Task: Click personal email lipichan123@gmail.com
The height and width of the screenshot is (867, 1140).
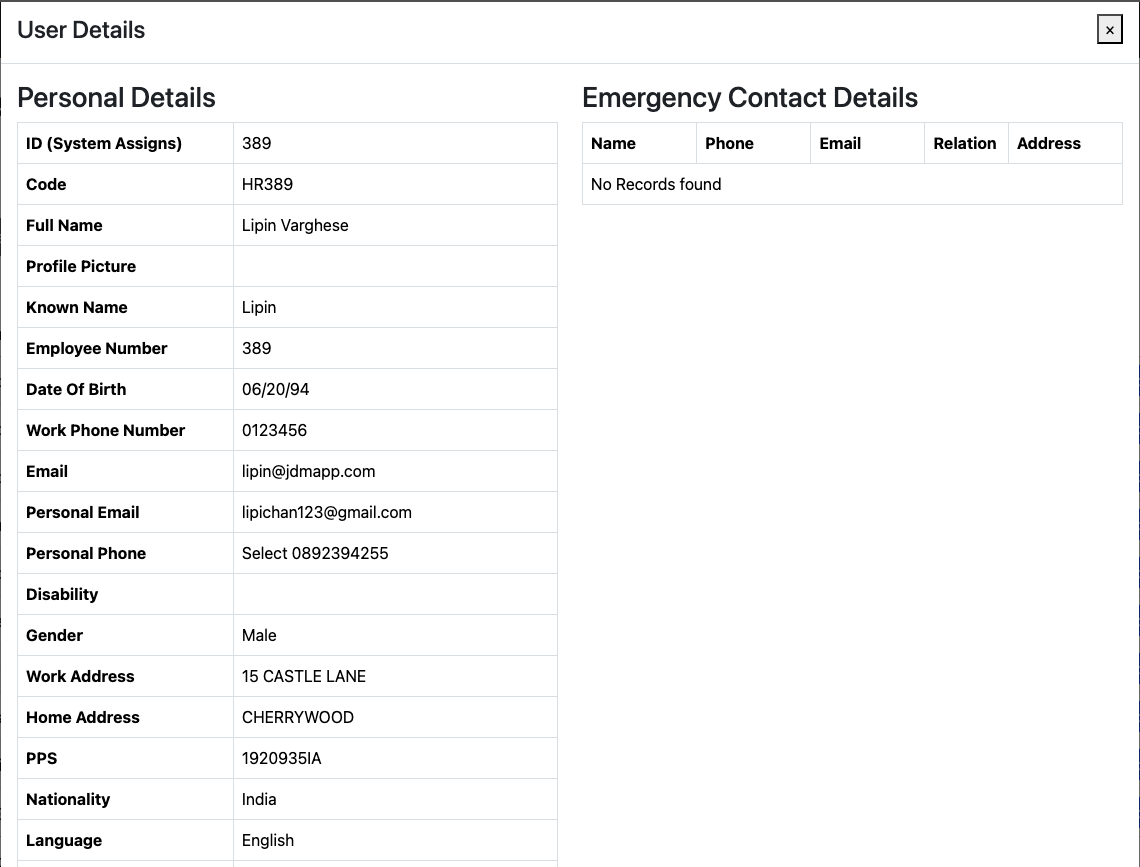Action: pos(326,512)
